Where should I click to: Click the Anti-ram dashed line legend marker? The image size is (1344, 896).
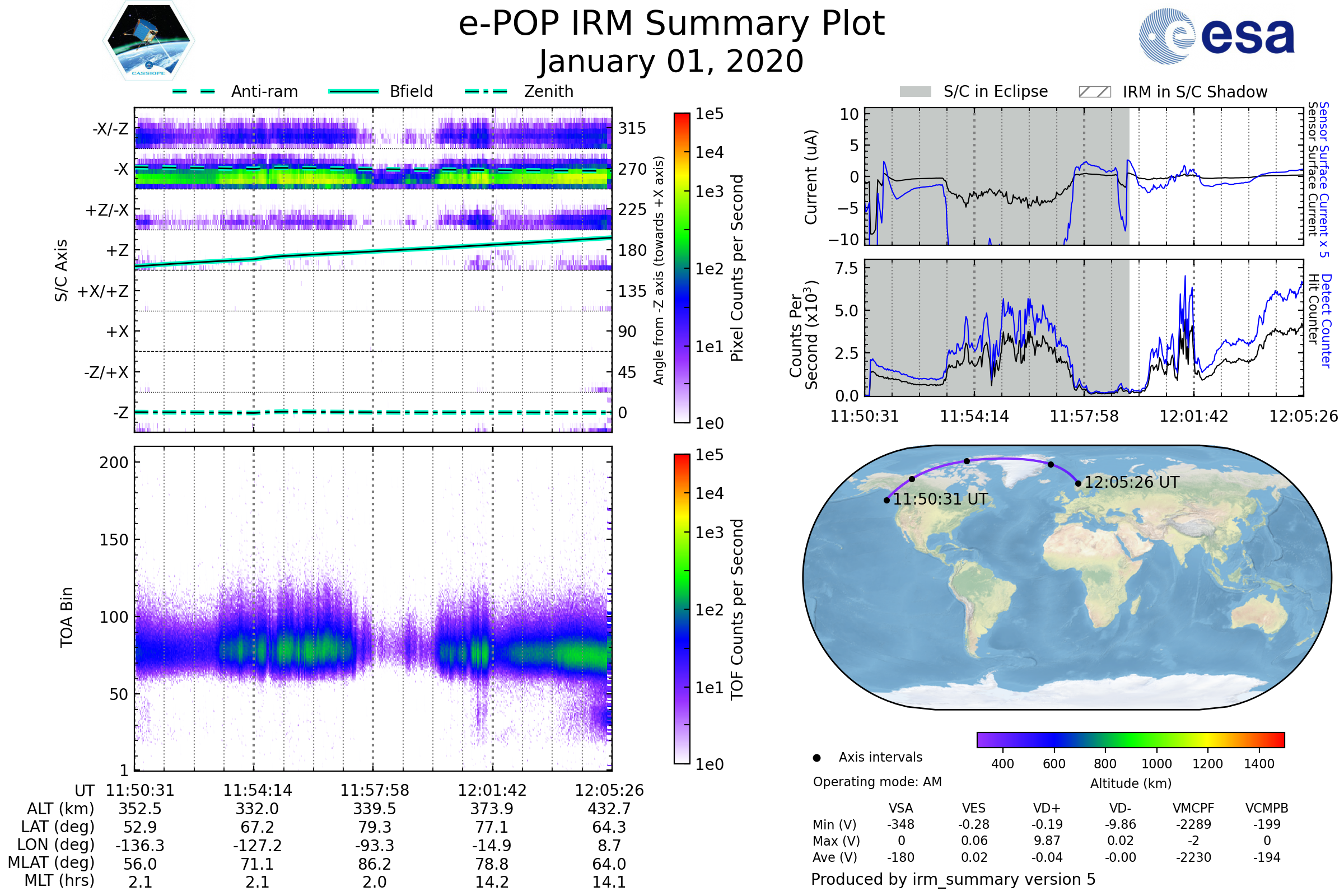(x=194, y=91)
